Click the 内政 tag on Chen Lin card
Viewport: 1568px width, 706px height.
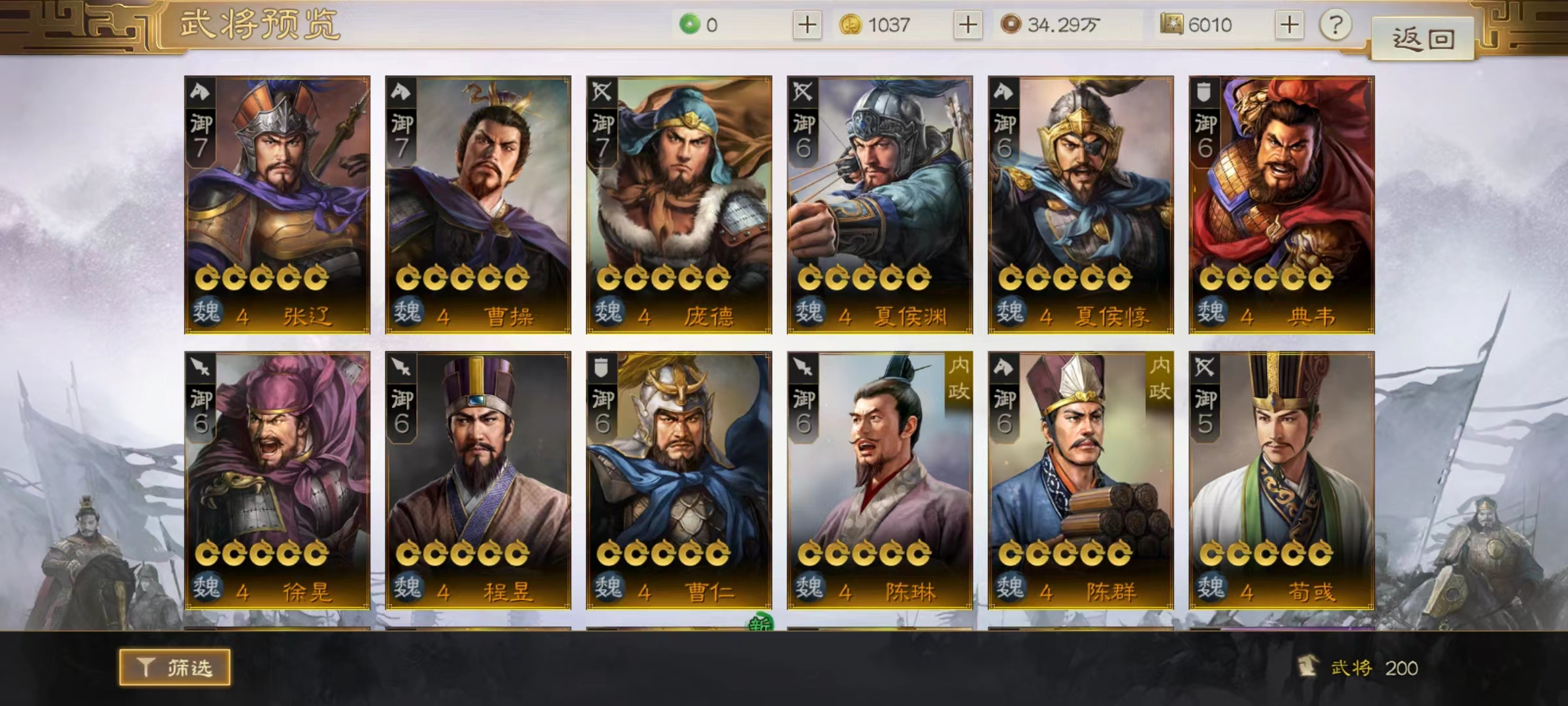click(x=959, y=378)
